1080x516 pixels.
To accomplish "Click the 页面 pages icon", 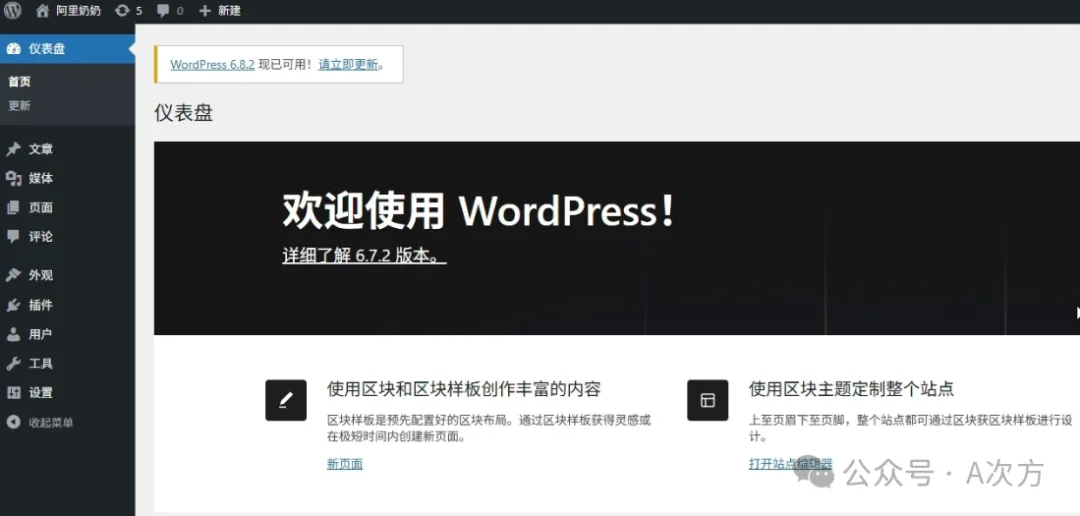I will [13, 207].
